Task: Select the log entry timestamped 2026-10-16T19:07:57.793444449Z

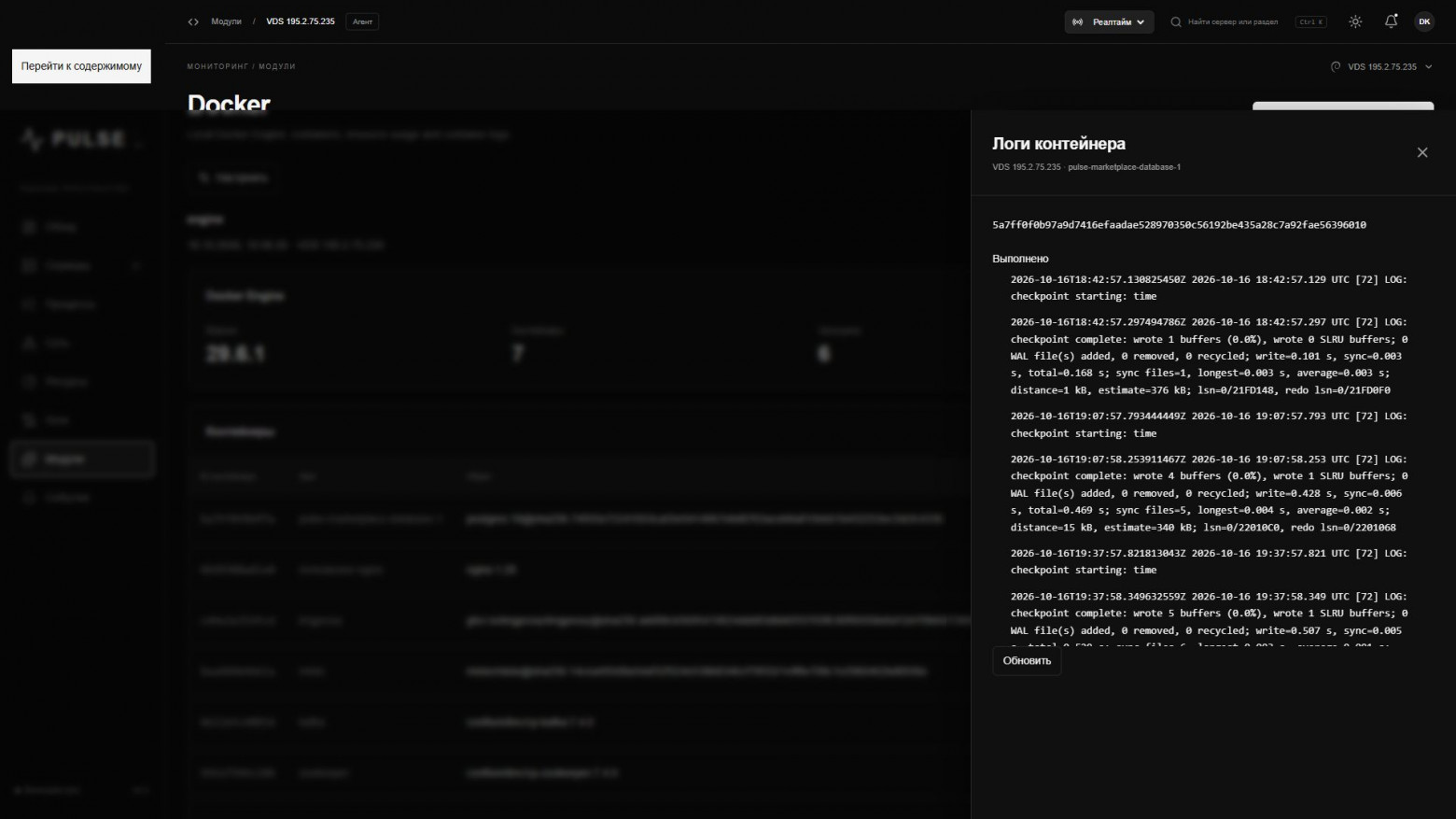Action: coord(1210,425)
